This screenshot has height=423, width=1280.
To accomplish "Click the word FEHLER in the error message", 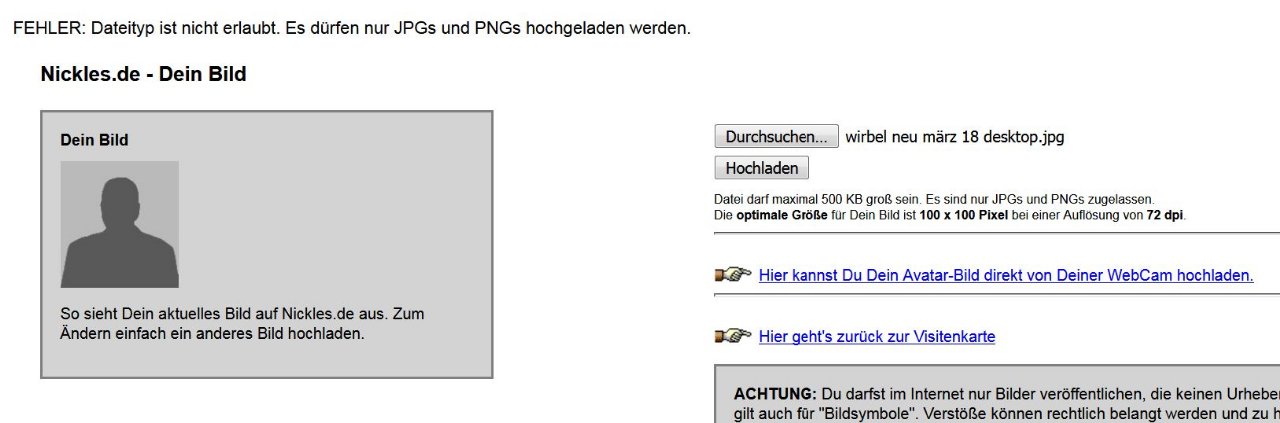I will [x=48, y=28].
